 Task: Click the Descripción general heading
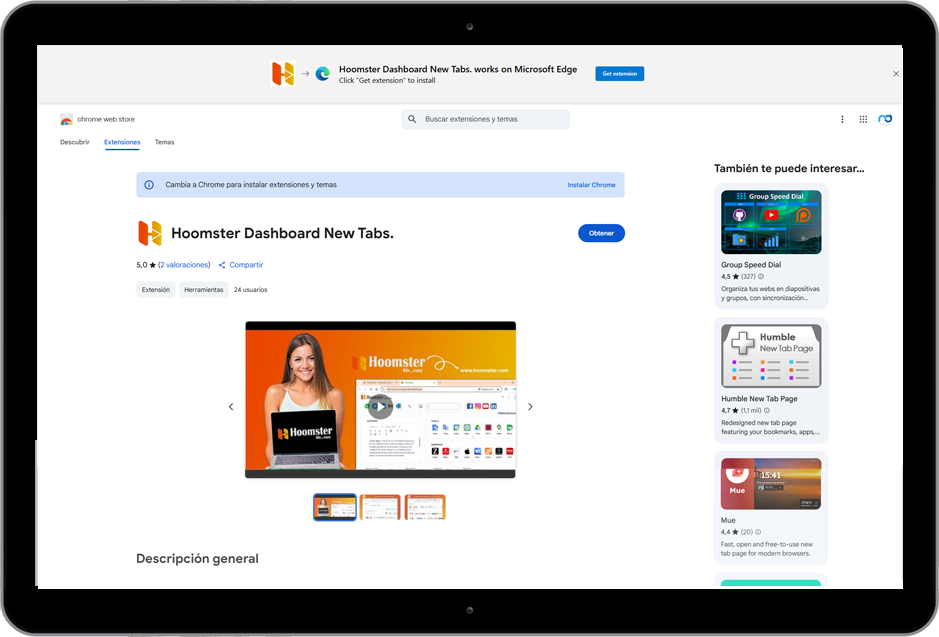tap(198, 559)
